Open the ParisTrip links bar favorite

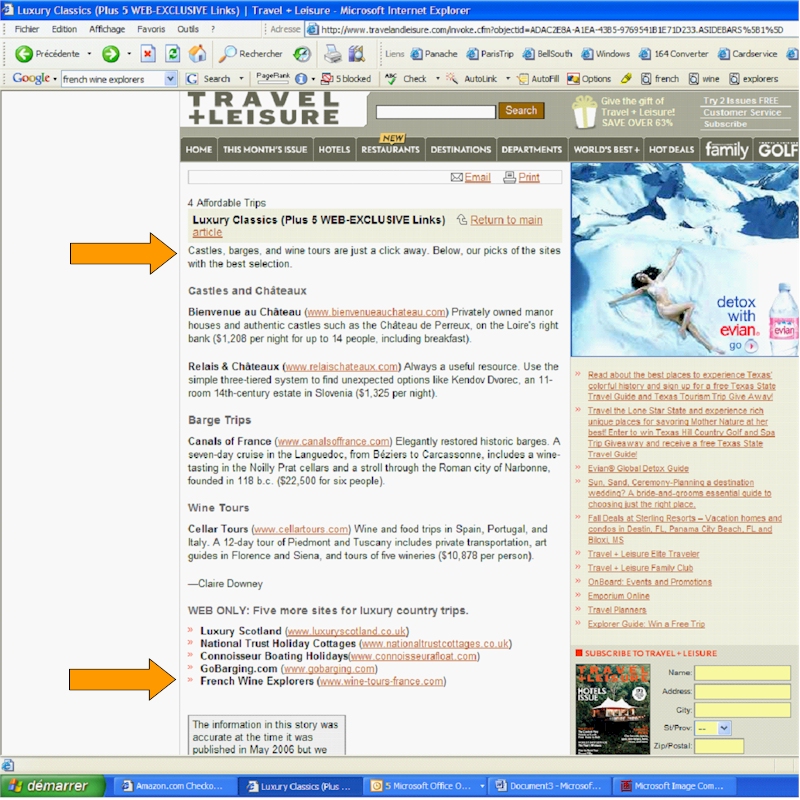pyautogui.click(x=490, y=54)
